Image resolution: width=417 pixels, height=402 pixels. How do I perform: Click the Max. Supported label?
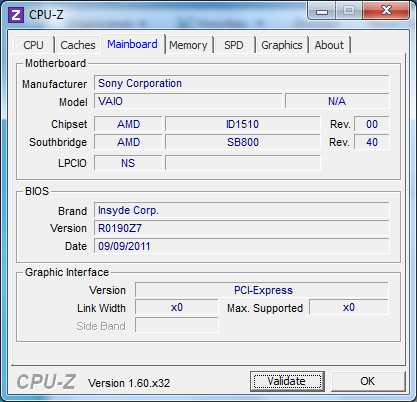click(x=265, y=308)
